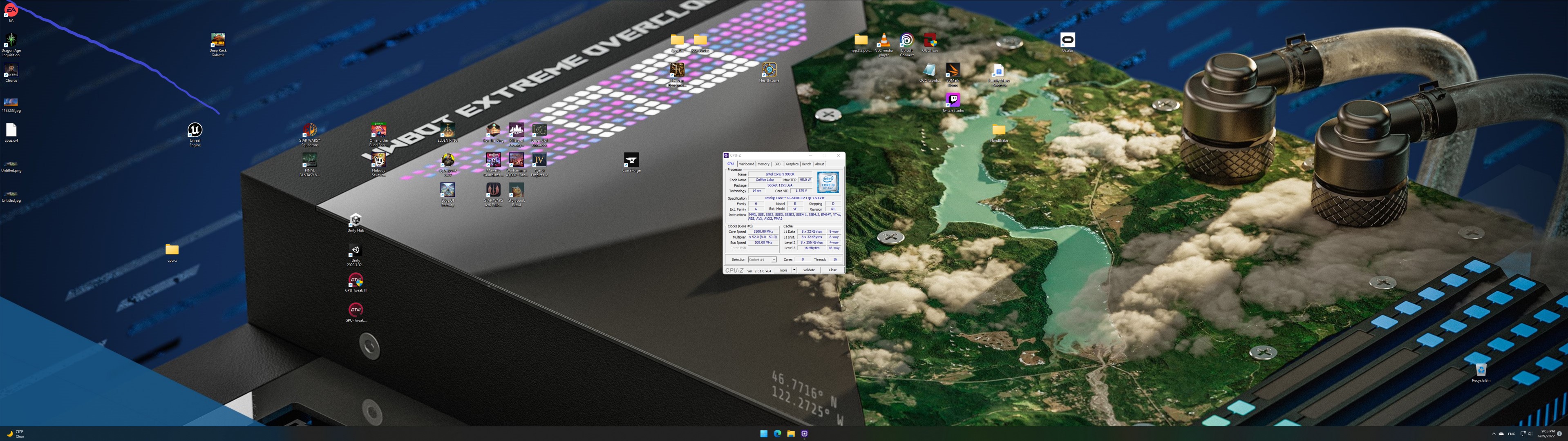
Task: Switch to the Bench tab in CPU-Z
Action: click(807, 164)
